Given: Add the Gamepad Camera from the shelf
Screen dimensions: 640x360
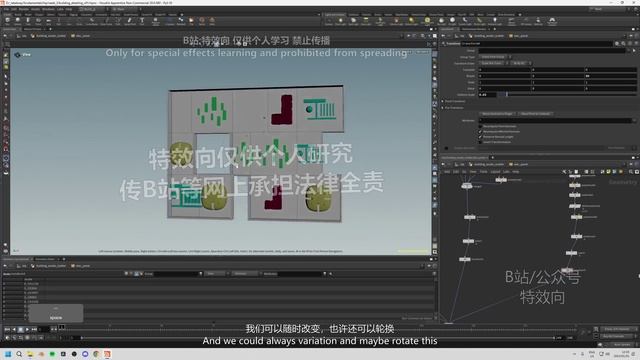Looking at the screenshot, I should pos(552,21).
